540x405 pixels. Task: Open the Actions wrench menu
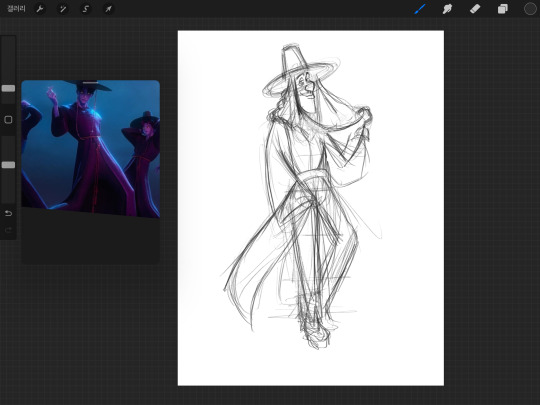(40, 9)
